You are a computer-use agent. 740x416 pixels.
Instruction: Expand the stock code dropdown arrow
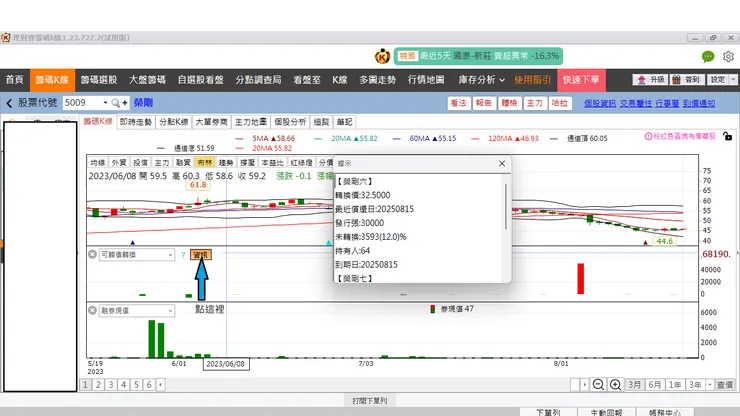click(x=105, y=102)
